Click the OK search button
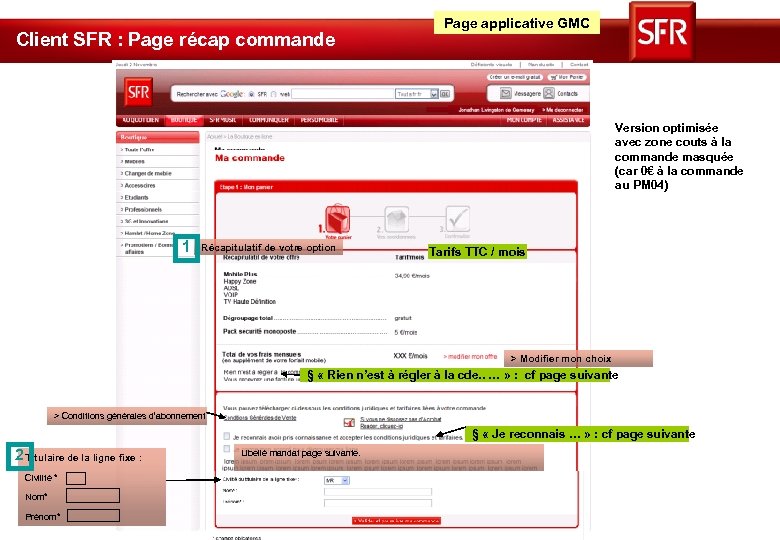The height and width of the screenshot is (540, 780). click(445, 94)
